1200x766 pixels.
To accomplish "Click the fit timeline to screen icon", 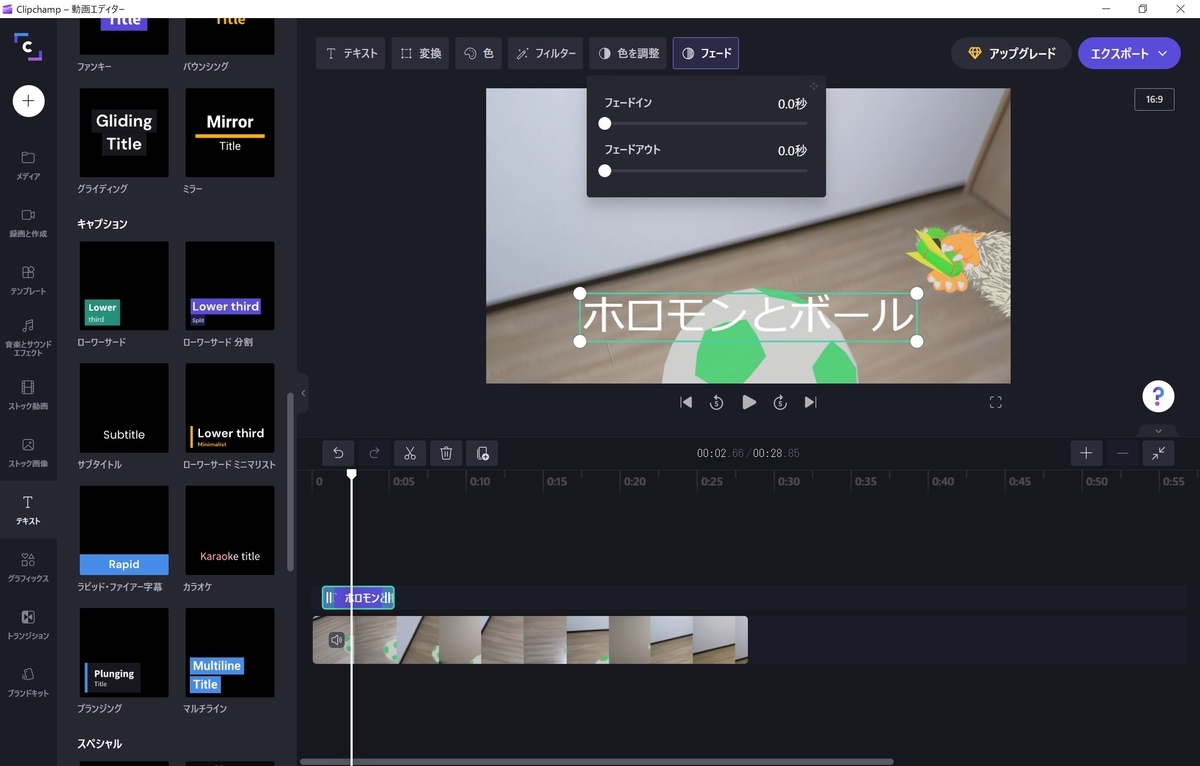I will point(1158,453).
